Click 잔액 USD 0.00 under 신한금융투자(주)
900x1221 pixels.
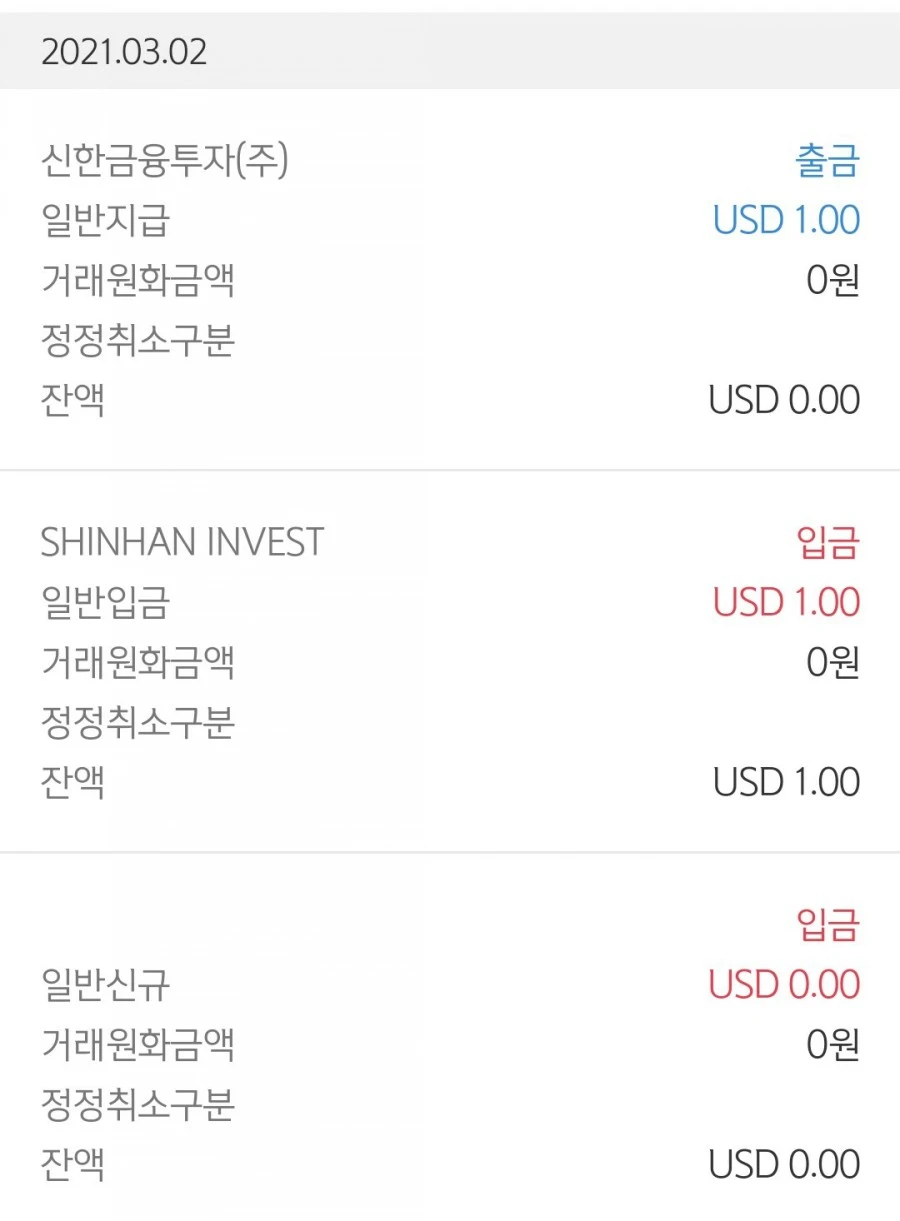click(x=784, y=400)
